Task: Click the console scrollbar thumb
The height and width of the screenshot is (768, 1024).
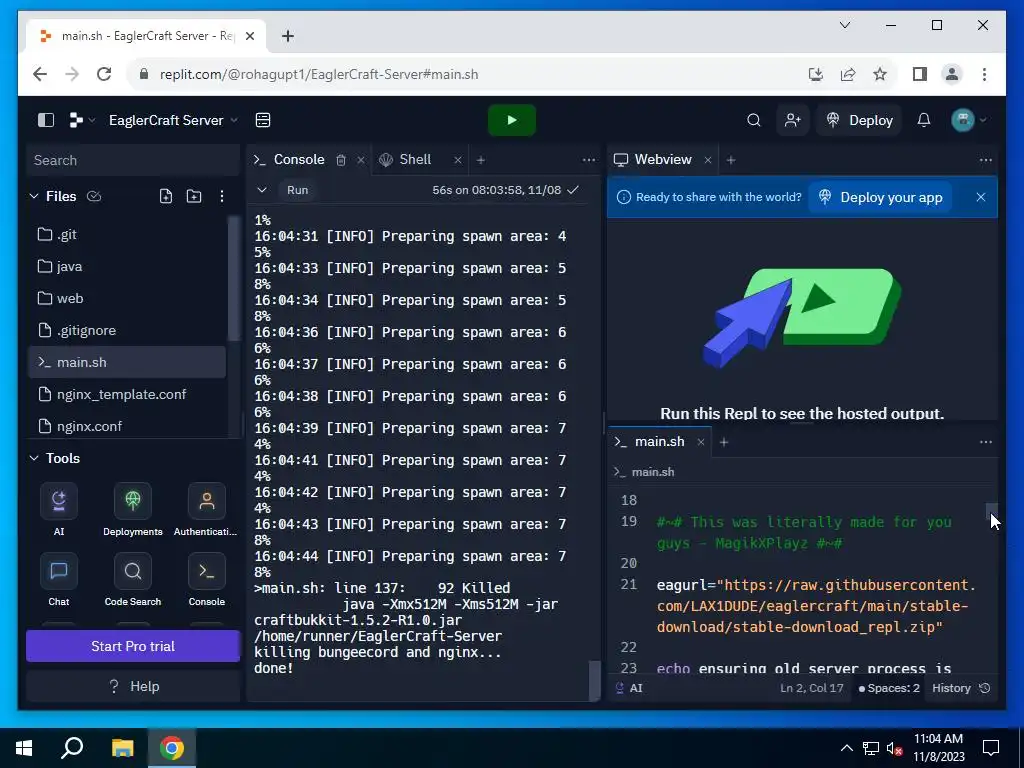Action: [594, 680]
